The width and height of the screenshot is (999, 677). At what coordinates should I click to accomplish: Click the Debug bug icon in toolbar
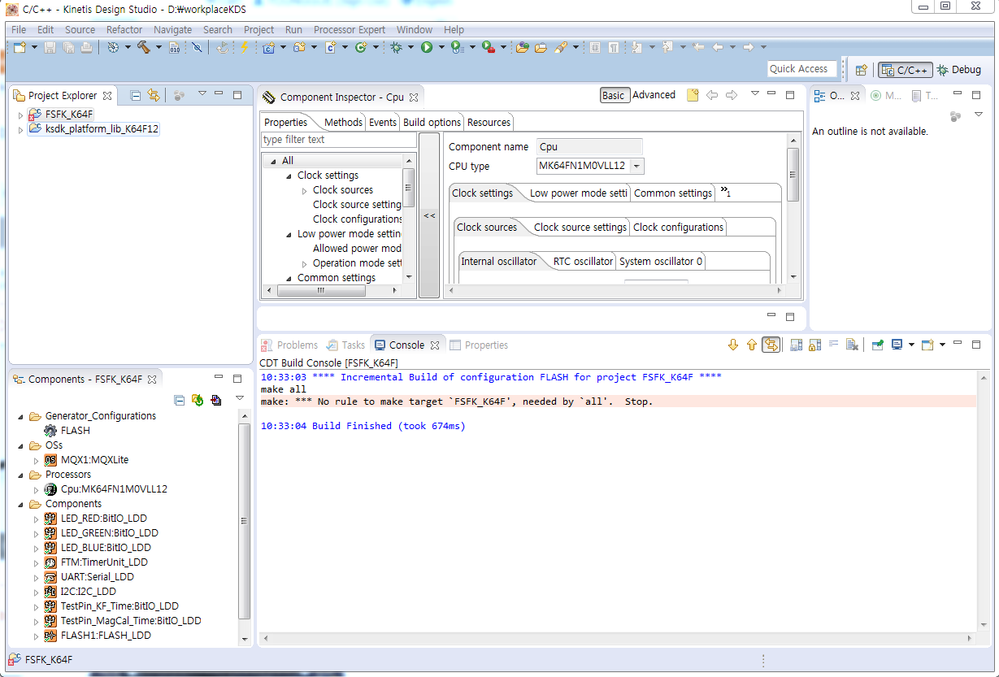pos(396,48)
